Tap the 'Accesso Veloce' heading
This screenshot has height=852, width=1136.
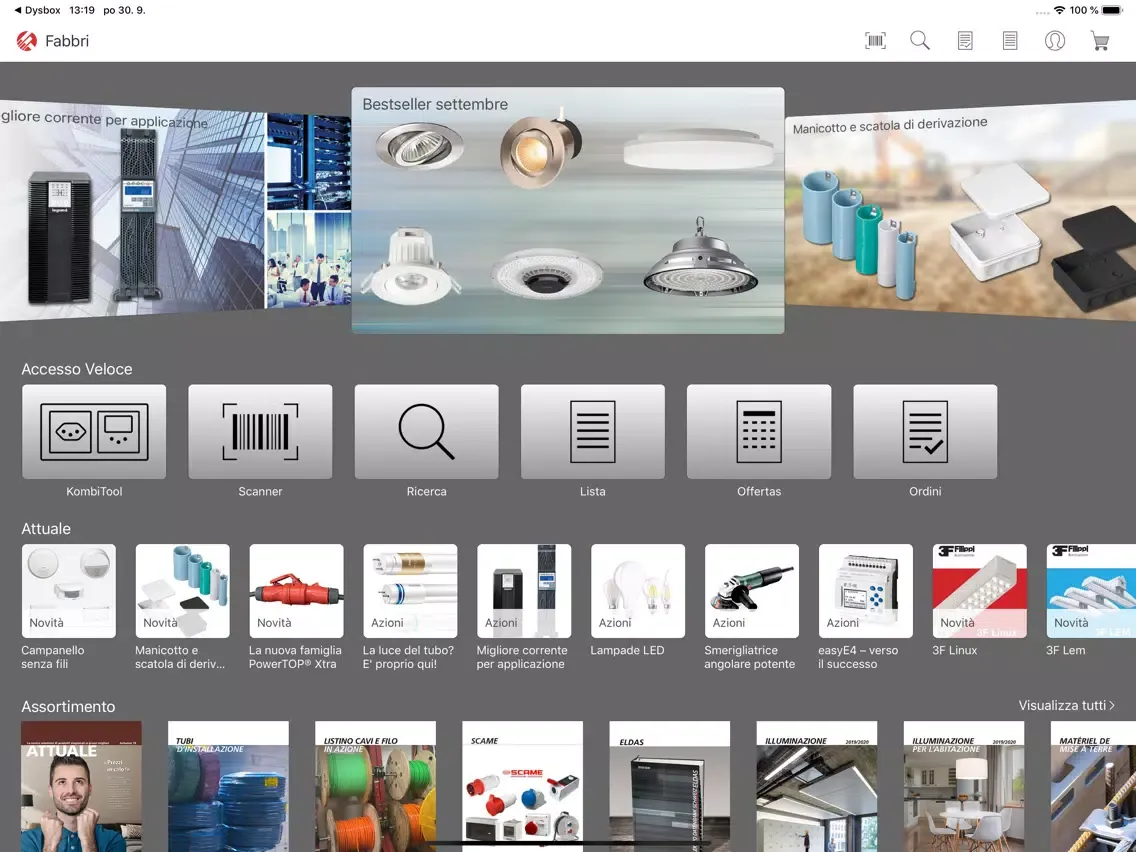[77, 369]
